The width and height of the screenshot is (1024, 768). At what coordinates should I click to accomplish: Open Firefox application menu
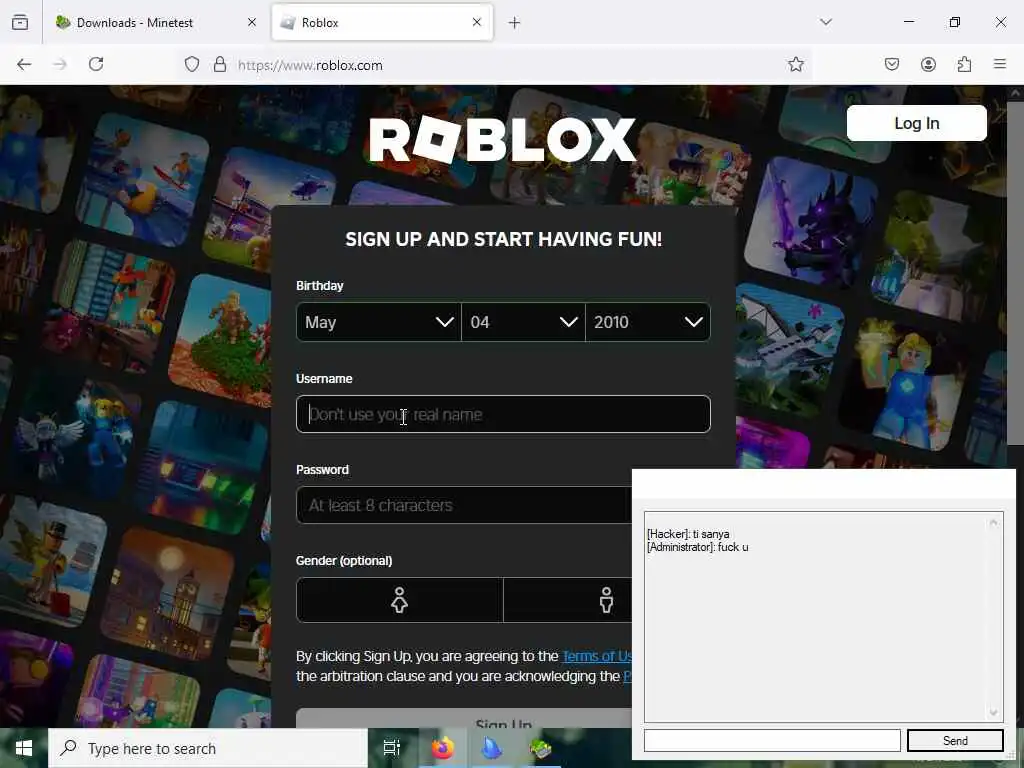click(x=1000, y=64)
